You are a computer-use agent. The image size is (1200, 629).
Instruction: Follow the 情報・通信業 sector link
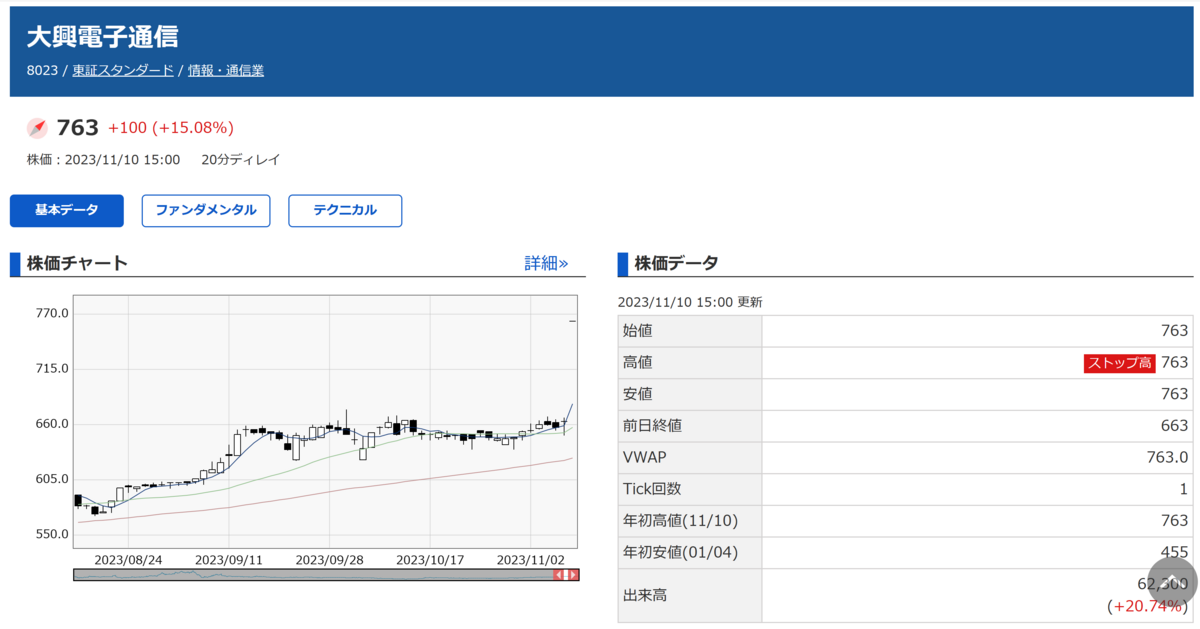[x=226, y=71]
